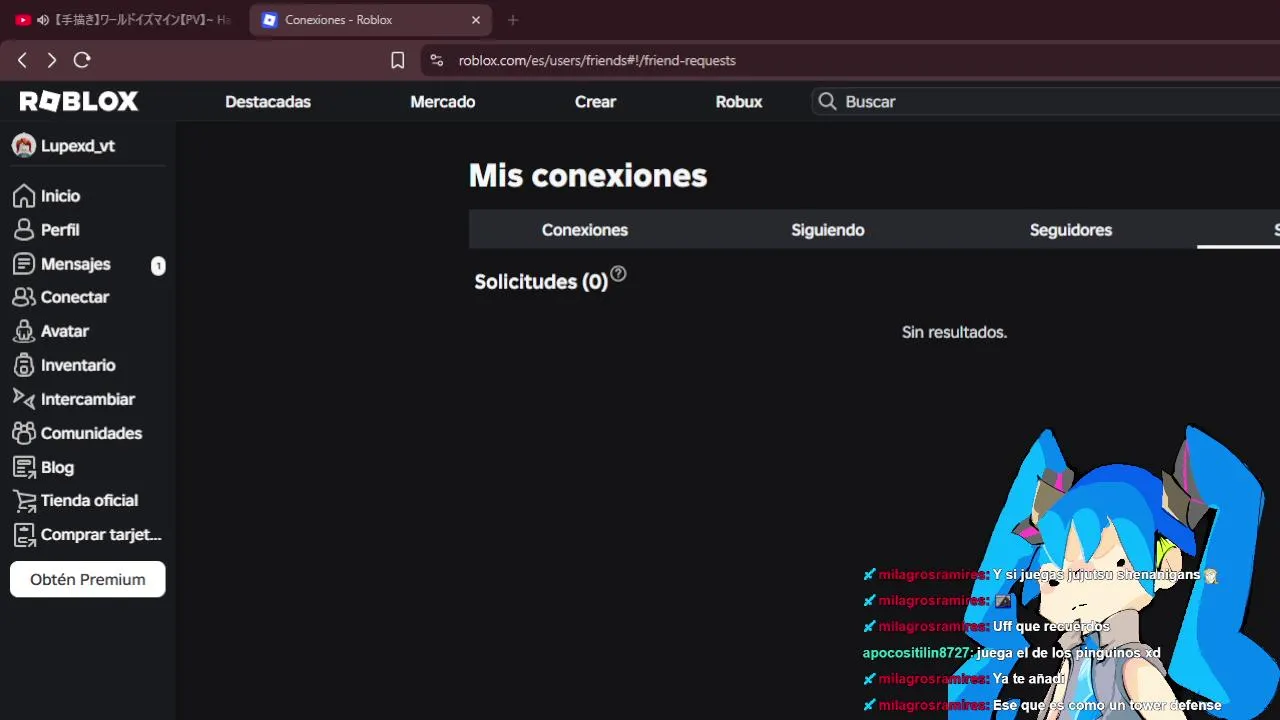Click the browser back arrow
The width and height of the screenshot is (1280, 720).
tap(22, 60)
